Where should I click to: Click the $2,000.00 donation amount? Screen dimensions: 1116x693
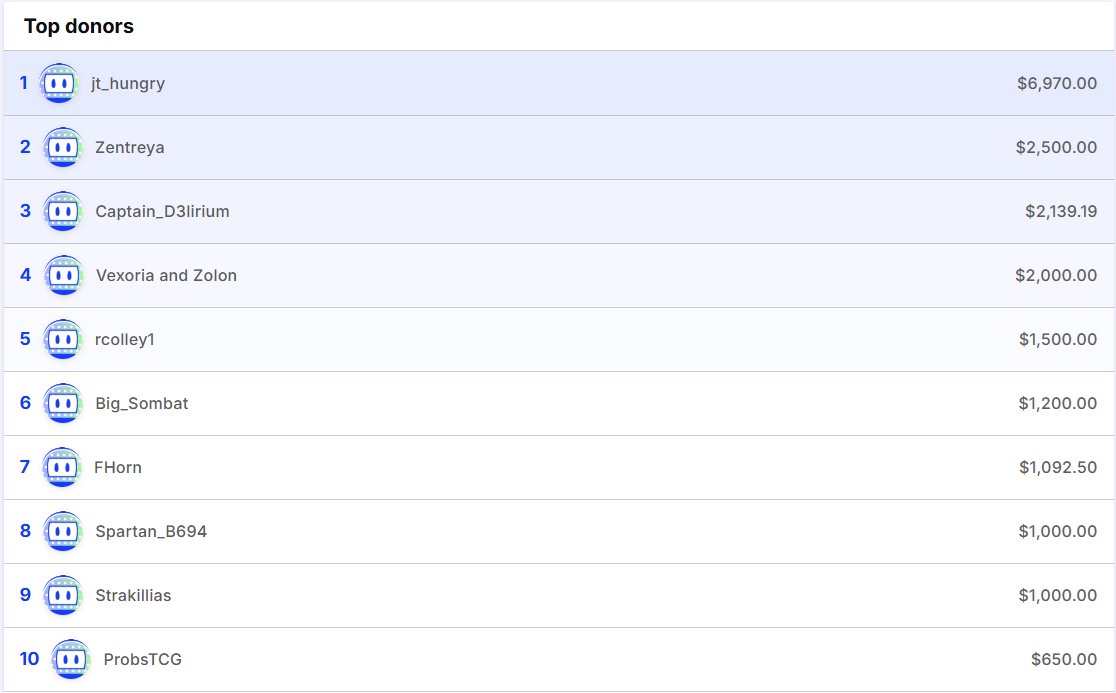[x=1056, y=275]
